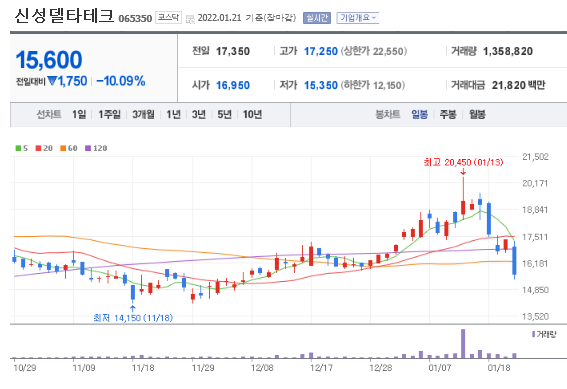
Task: Click the 코스닥 market badge
Action: (169, 17)
